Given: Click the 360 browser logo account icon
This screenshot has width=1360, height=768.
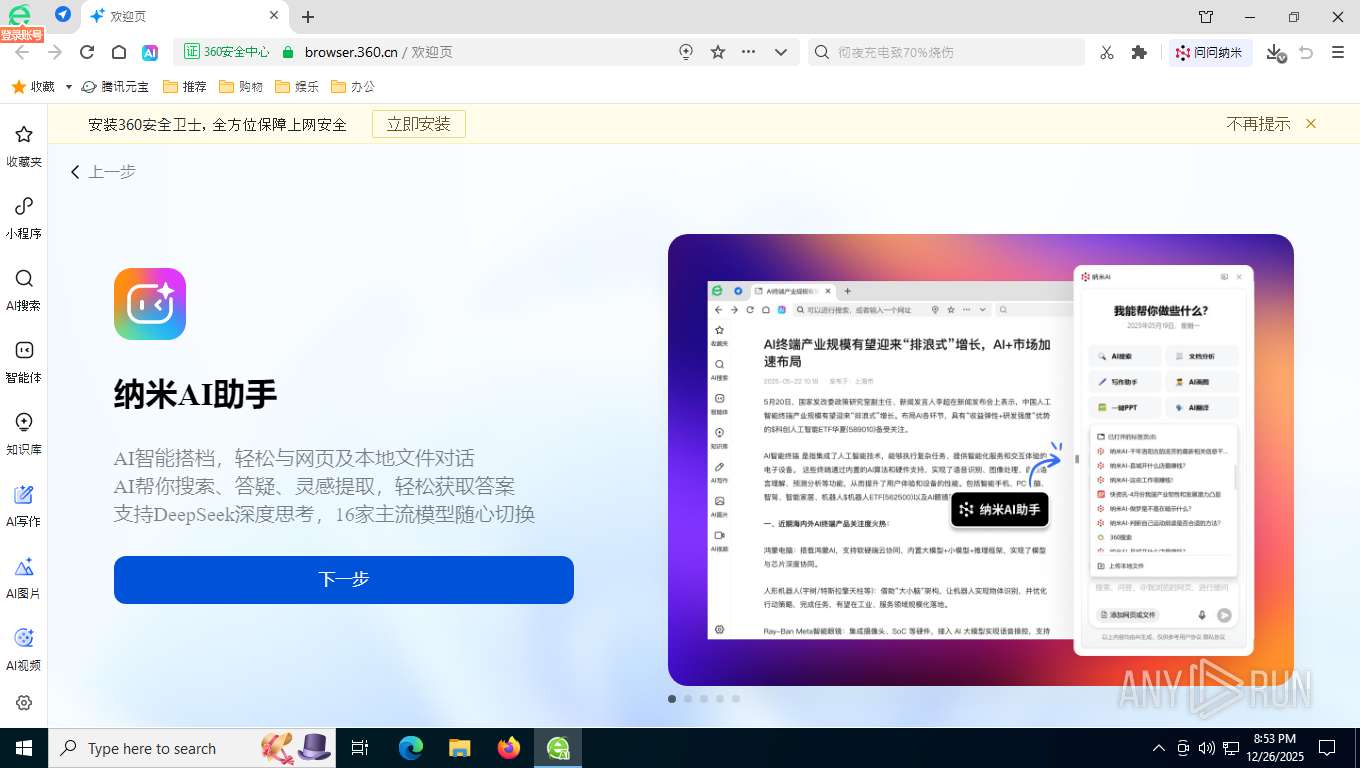Looking at the screenshot, I should pos(19,17).
